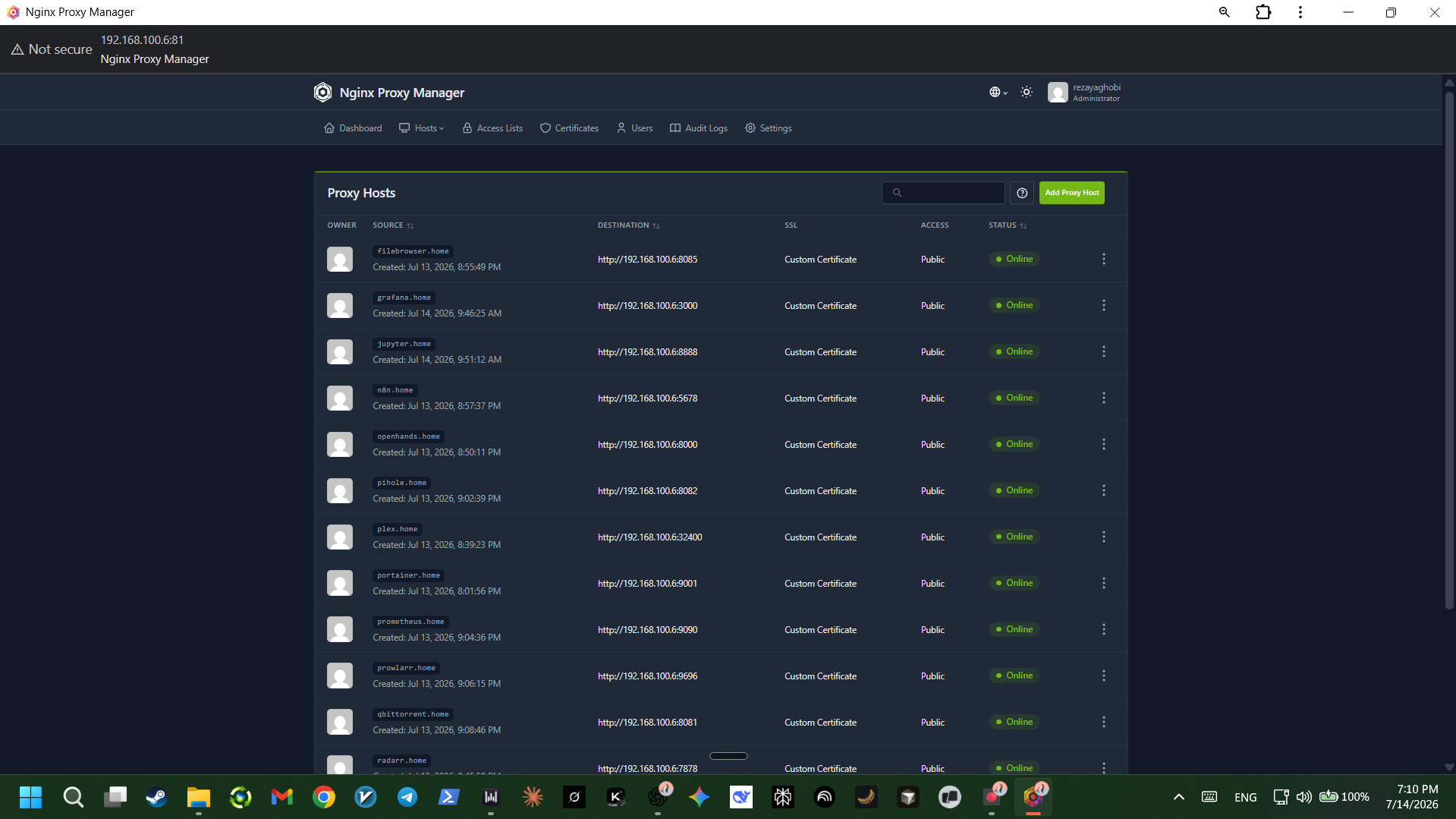The height and width of the screenshot is (819, 1456).
Task: Click the browser extensions puzzle icon
Action: point(1263,12)
